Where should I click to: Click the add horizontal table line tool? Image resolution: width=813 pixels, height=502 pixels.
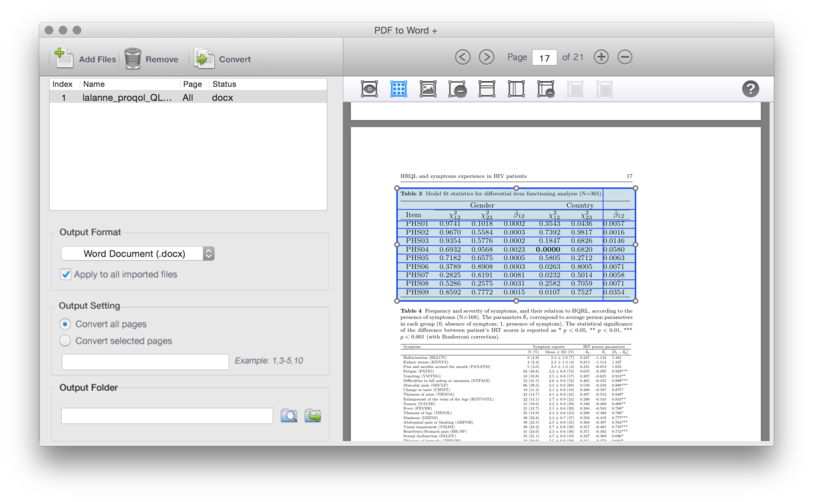click(x=486, y=89)
